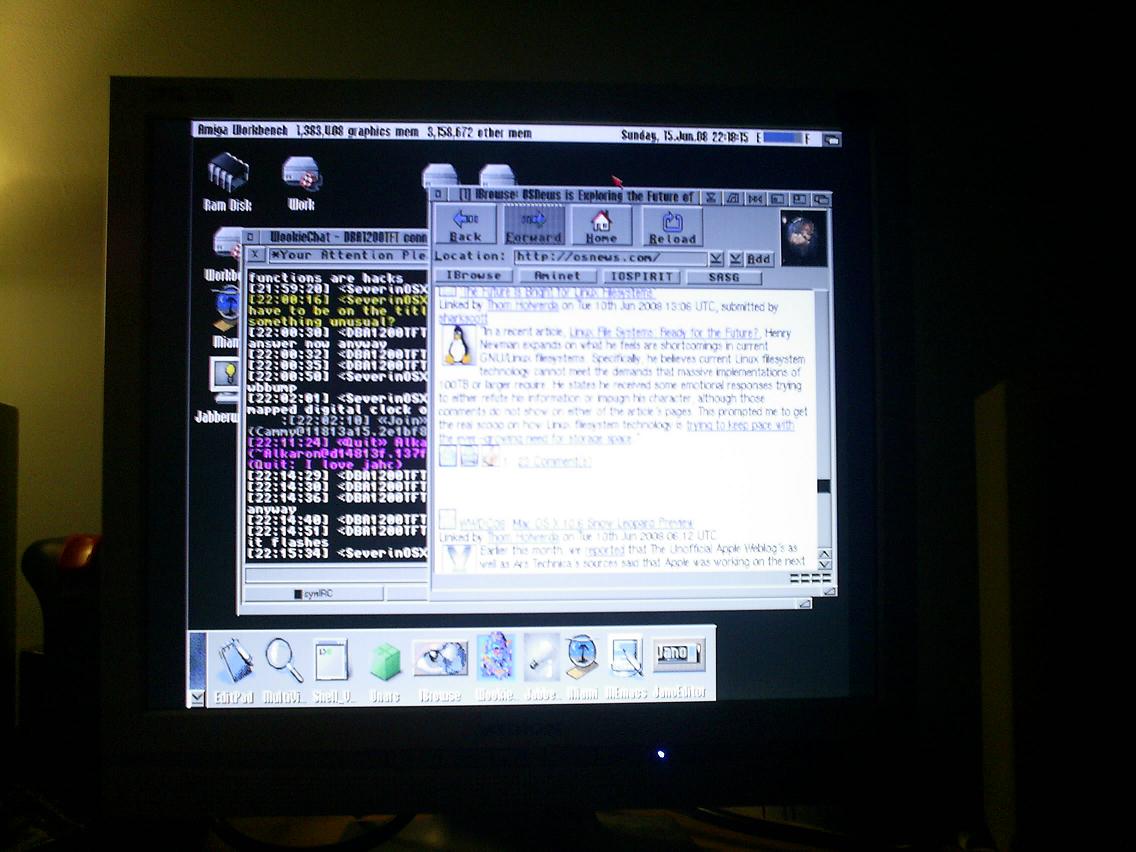This screenshot has height=852, width=1136.
Task: Go back using IBrowse Back button
Action: 465,226
